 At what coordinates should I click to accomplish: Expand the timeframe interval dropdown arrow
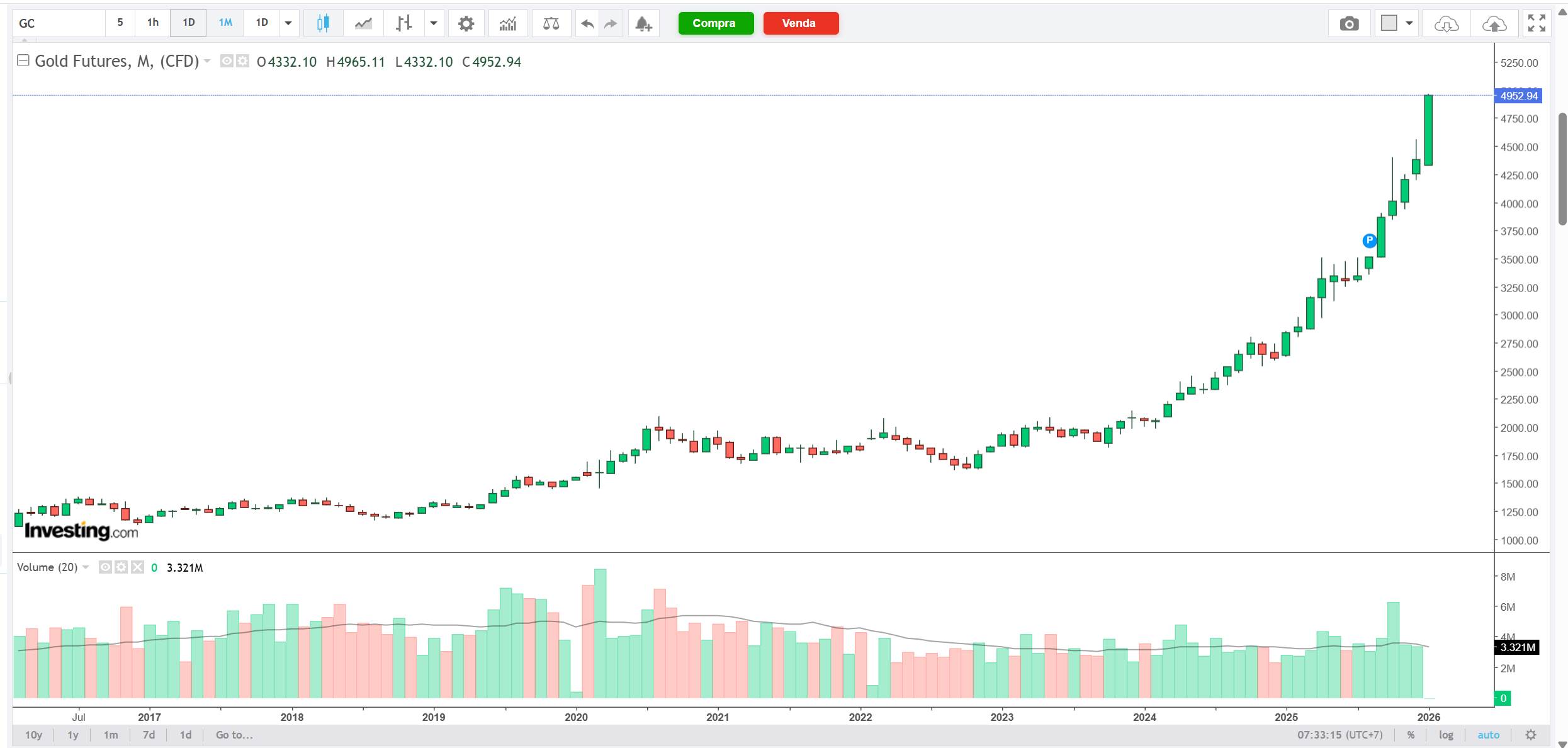click(288, 23)
